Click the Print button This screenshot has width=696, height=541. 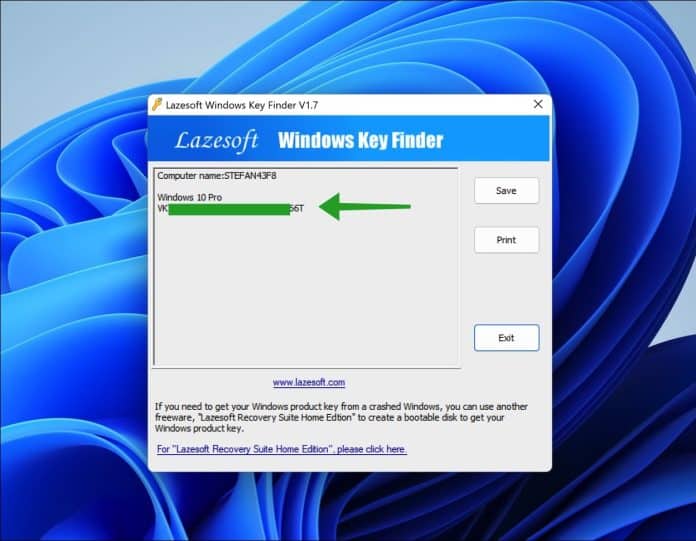click(x=506, y=240)
